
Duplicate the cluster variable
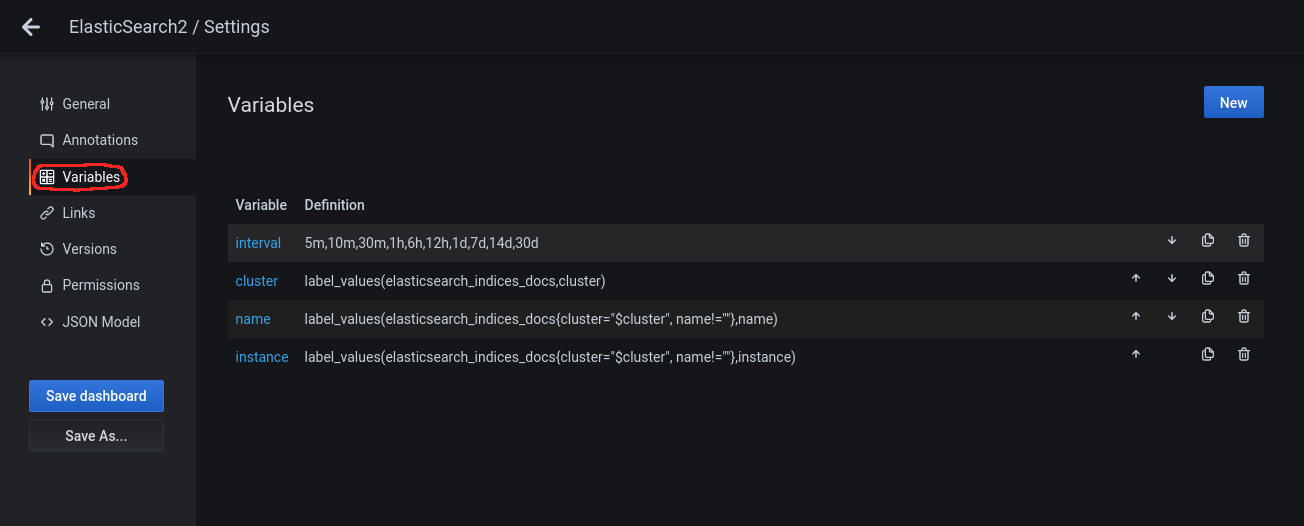click(1207, 279)
